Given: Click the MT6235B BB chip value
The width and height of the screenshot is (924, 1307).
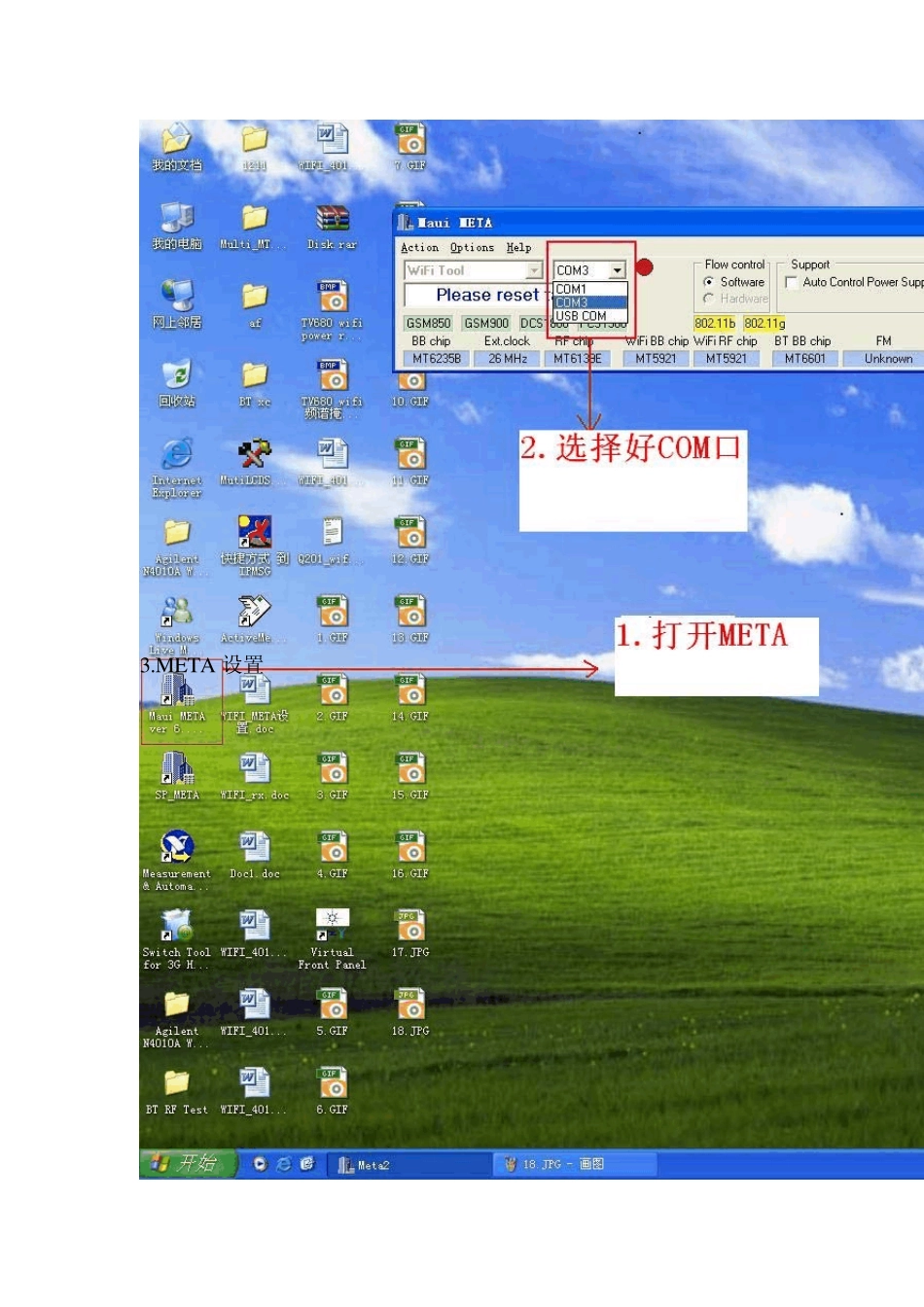Looking at the screenshot, I should (437, 359).
